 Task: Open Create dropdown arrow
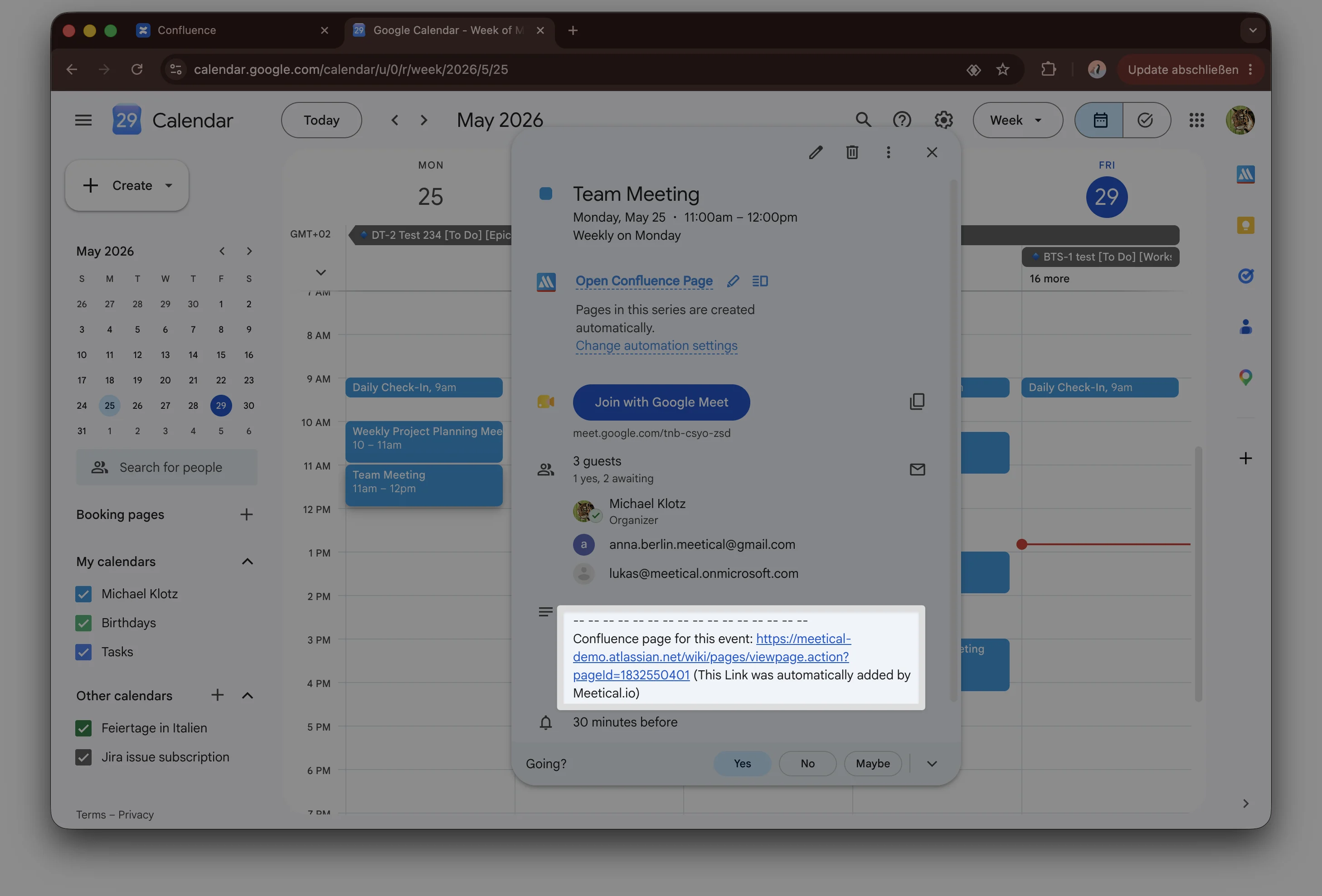[x=169, y=185]
